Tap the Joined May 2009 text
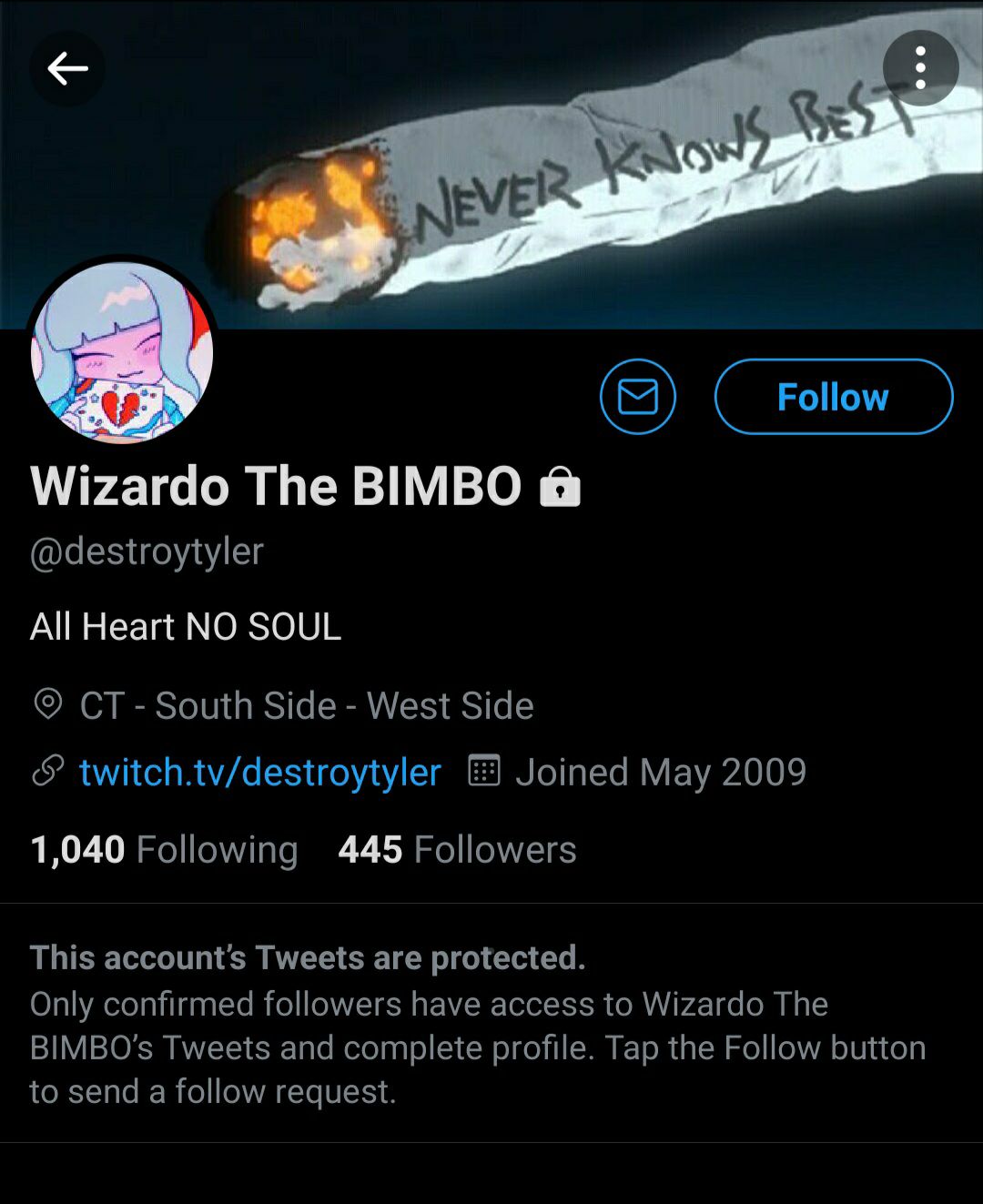The image size is (983, 1204). 661,772
